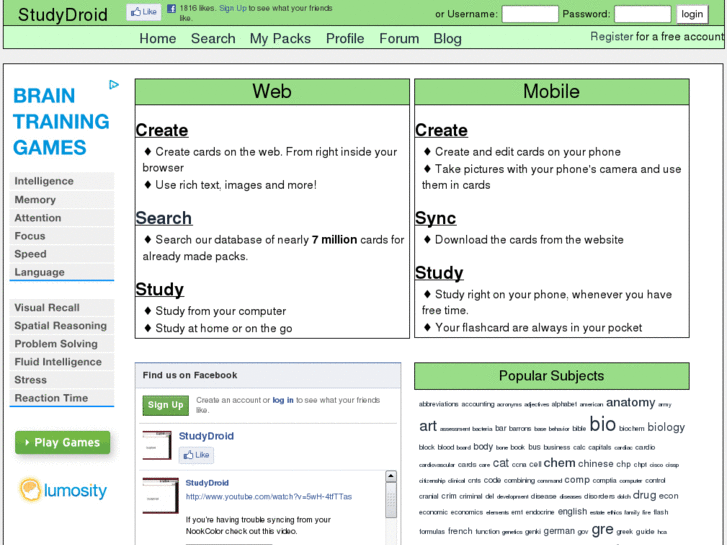Select Speed in the ad list
727x545 pixels.
62,254
